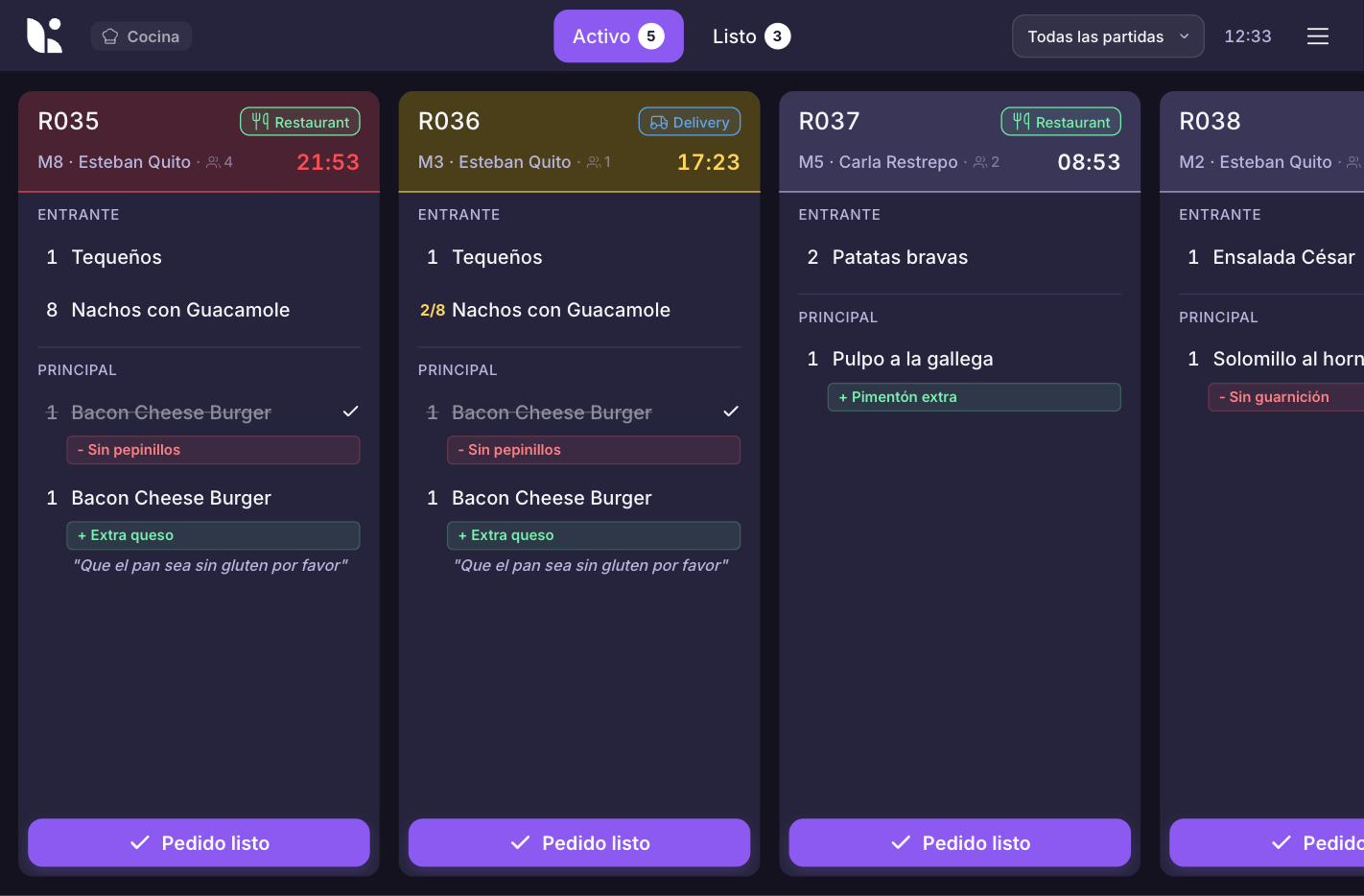This screenshot has height=896, width=1364.
Task: Click the R036 order number heading
Action: tap(449, 122)
